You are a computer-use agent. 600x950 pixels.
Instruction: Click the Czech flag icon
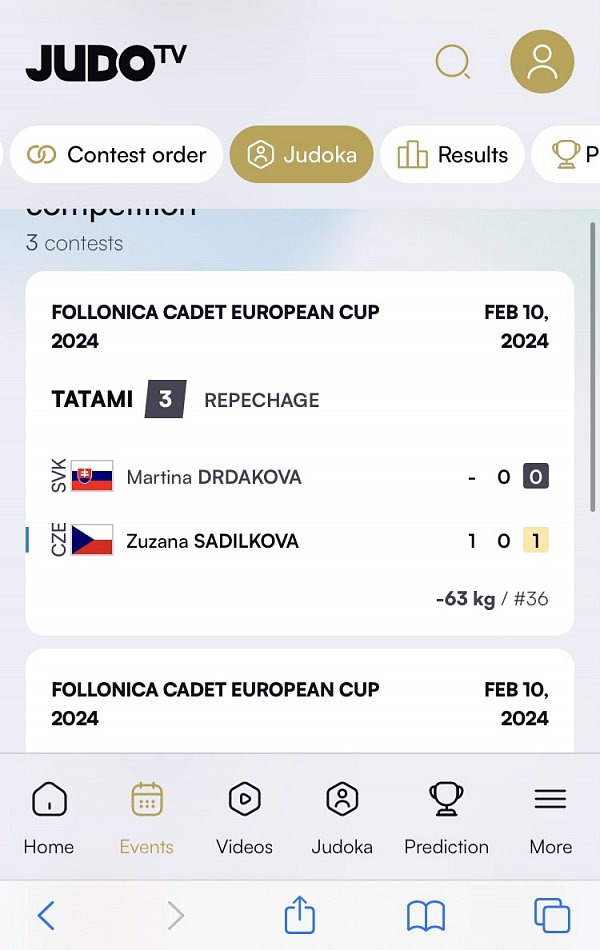(92, 541)
